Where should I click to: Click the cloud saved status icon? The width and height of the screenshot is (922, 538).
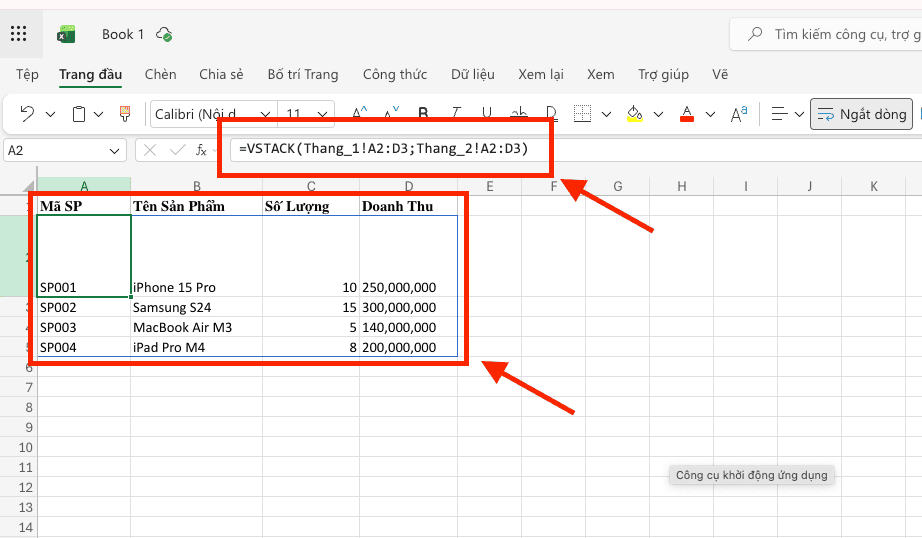164,34
